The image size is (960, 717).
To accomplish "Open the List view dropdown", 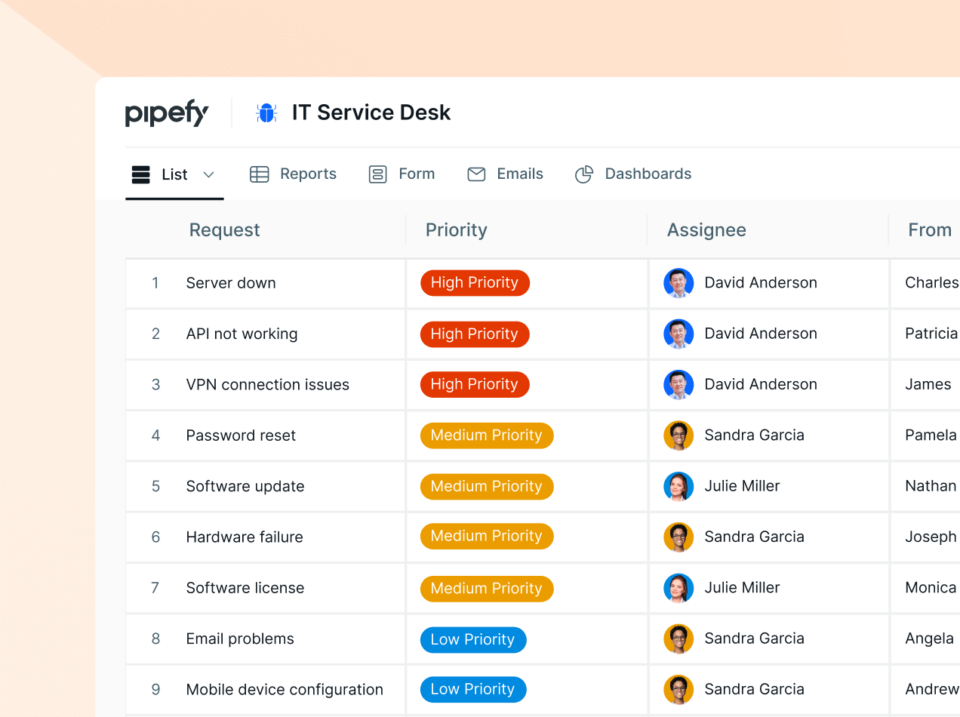I will pyautogui.click(x=210, y=173).
